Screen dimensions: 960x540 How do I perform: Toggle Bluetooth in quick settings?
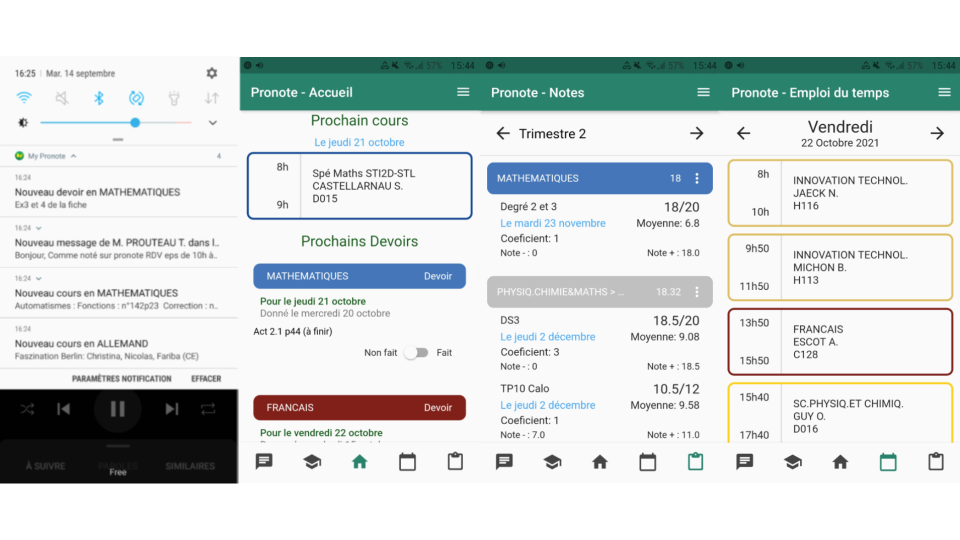pos(99,98)
